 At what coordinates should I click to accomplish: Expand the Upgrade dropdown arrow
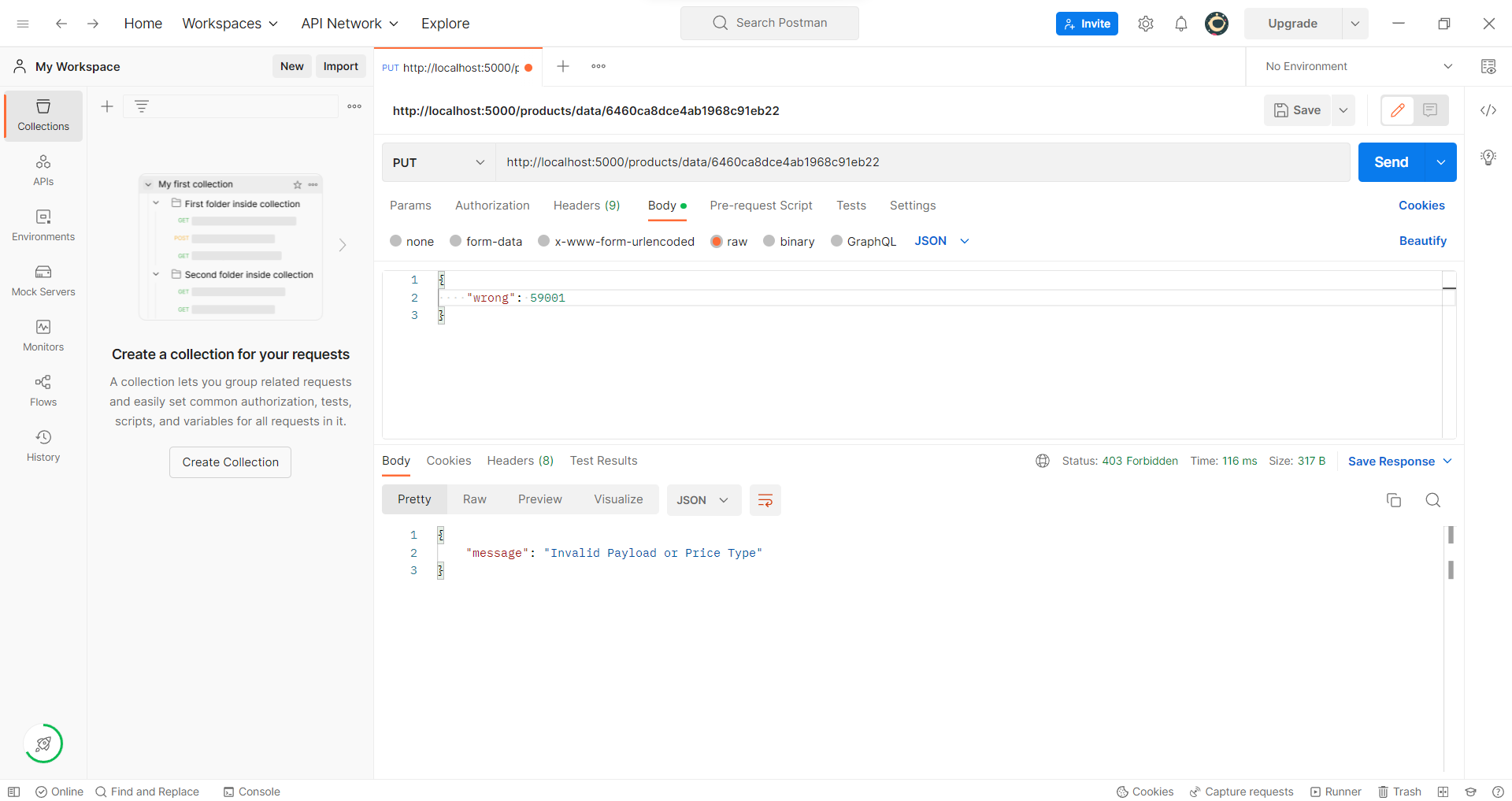(x=1355, y=24)
